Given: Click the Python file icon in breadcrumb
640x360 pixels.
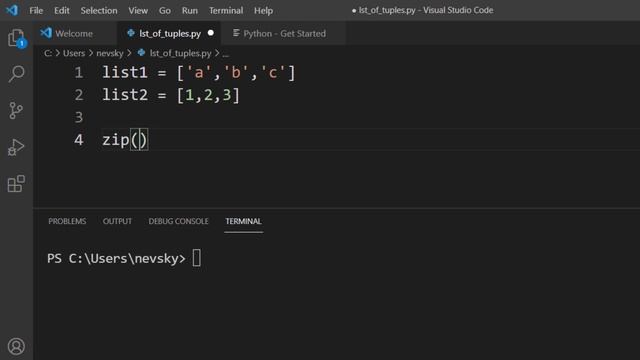Looking at the screenshot, I should (141, 53).
